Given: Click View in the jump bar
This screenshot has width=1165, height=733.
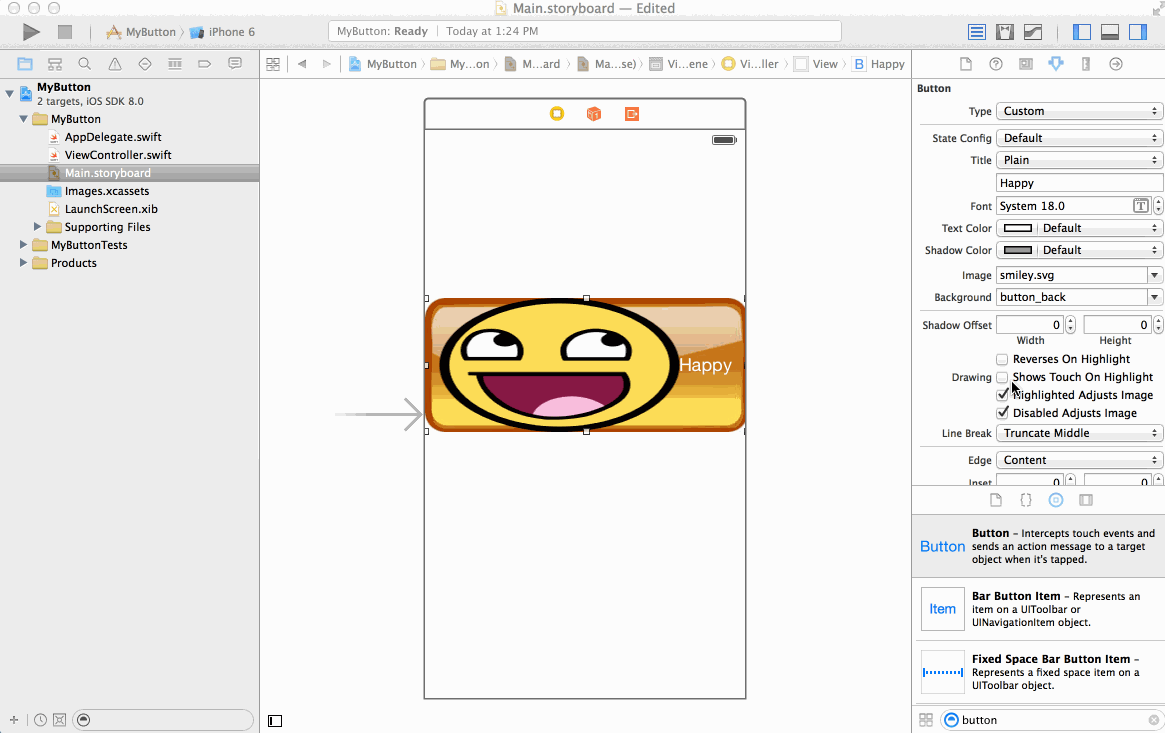Looking at the screenshot, I should point(824,64).
